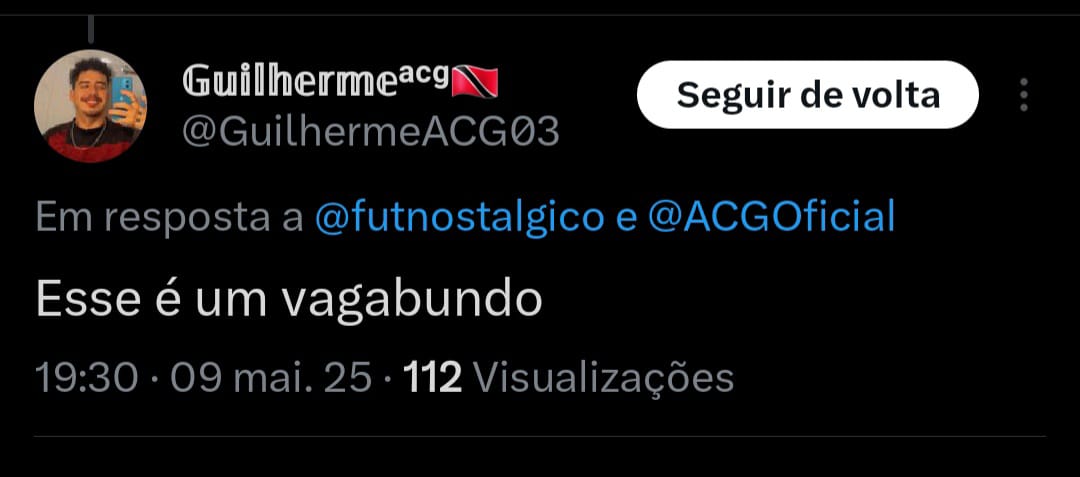This screenshot has height=477, width=1080.
Task: Click the 112 views count
Action: 432,379
